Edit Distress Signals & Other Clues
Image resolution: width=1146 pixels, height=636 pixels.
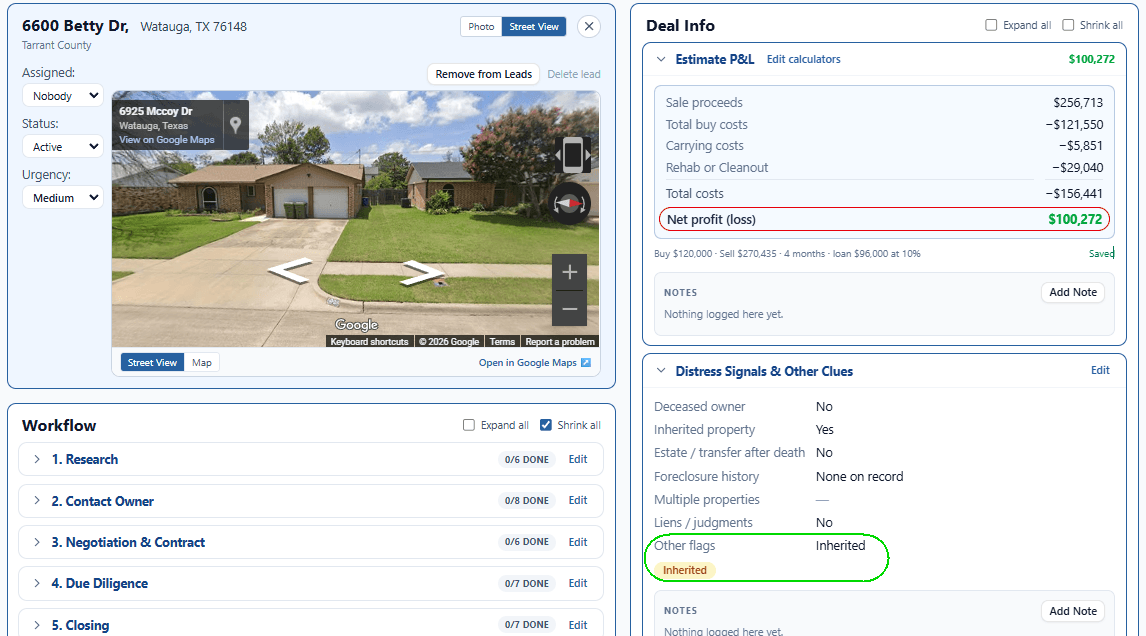pos(1100,371)
